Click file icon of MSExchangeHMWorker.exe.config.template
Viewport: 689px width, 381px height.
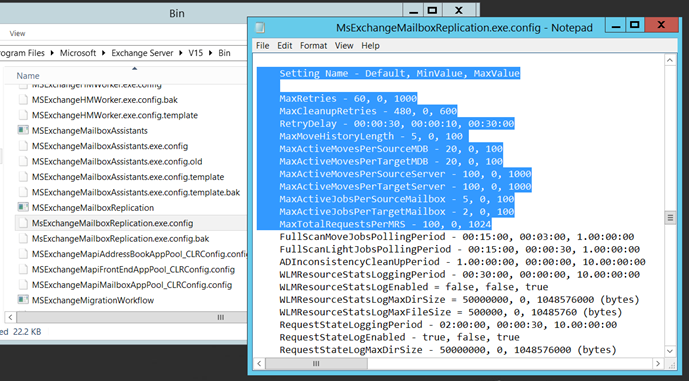(23, 115)
